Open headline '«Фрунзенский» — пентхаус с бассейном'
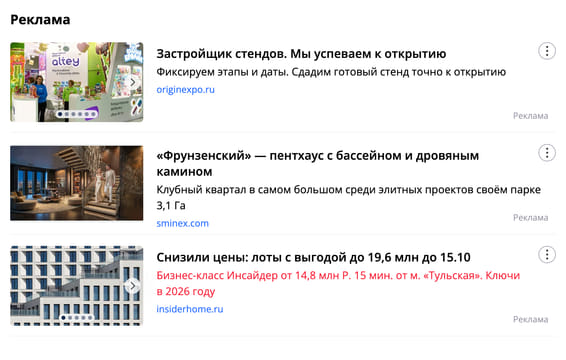This screenshot has height=360, width=566. 318,163
